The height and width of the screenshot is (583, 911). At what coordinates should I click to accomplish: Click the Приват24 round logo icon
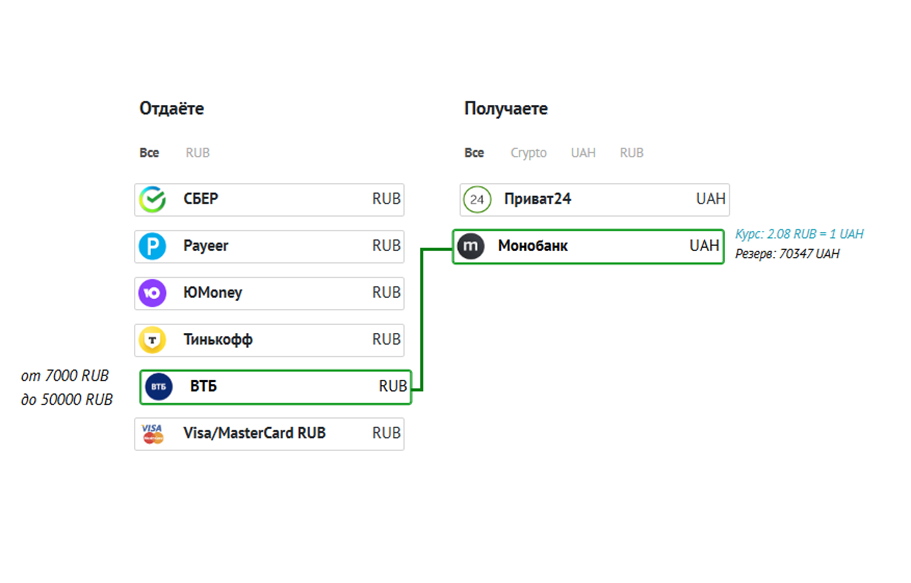point(477,199)
